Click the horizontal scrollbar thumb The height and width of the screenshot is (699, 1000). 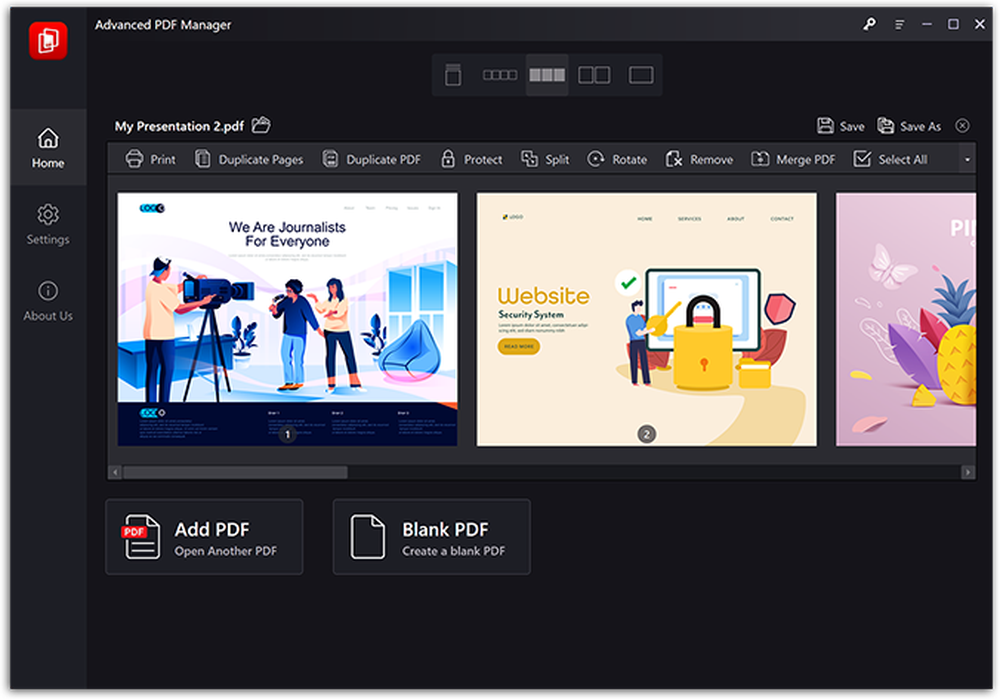235,473
